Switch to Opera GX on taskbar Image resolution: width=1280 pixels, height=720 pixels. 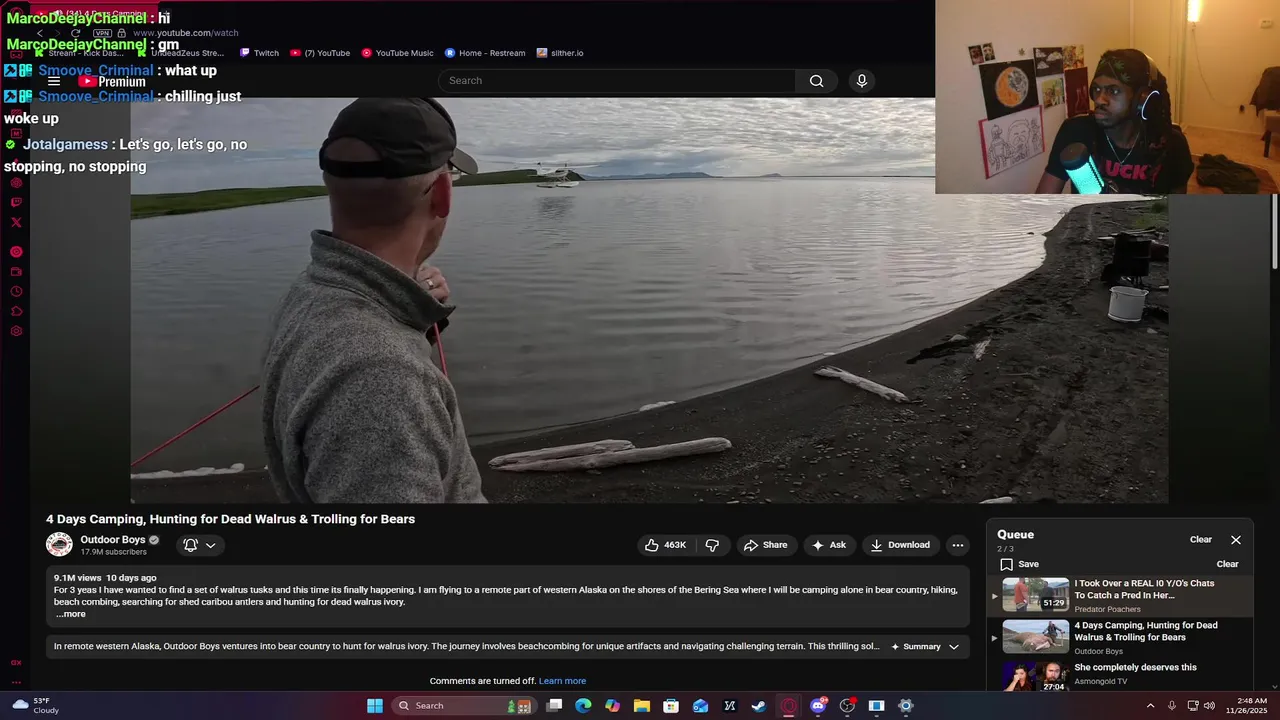point(788,706)
